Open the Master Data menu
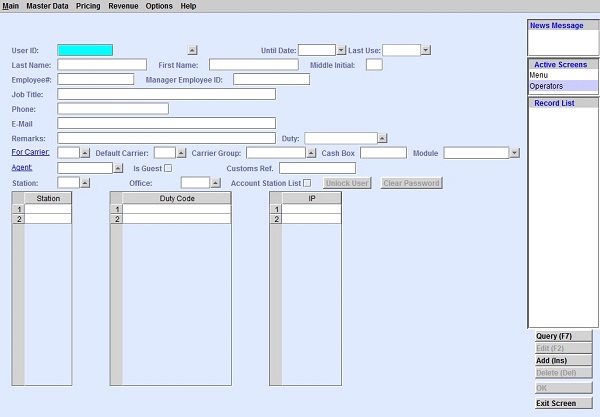 [x=47, y=6]
